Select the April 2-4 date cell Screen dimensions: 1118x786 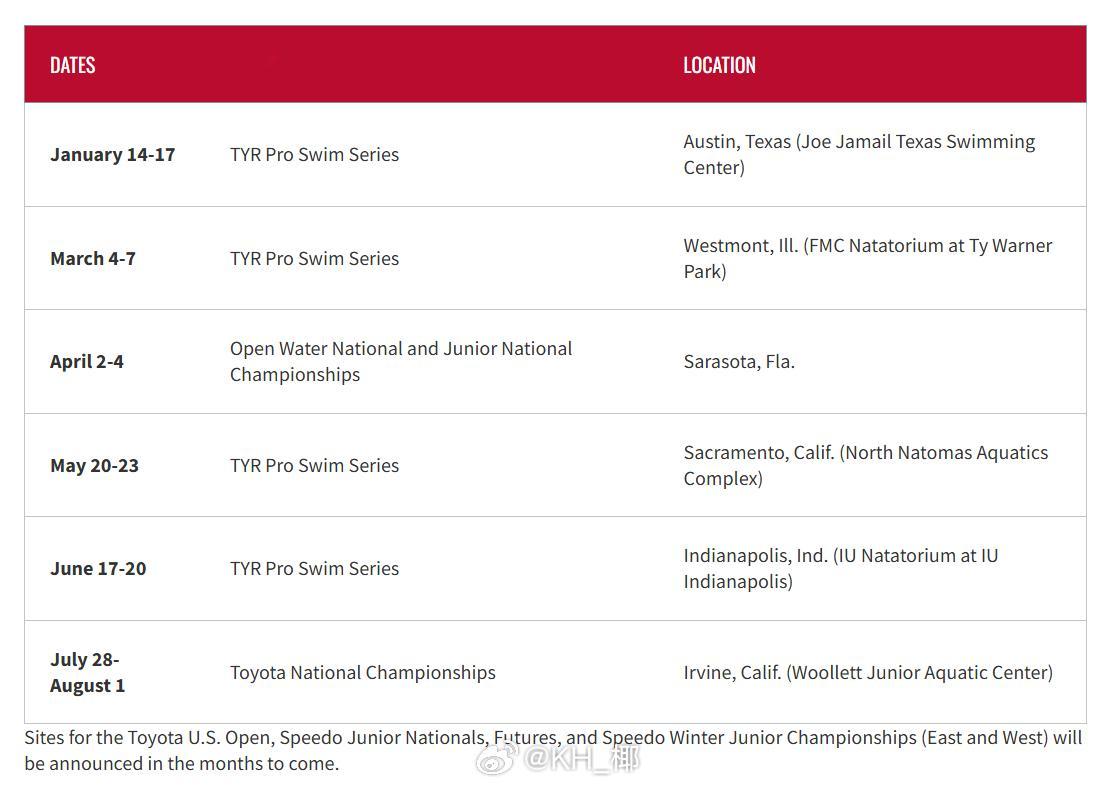coord(86,362)
